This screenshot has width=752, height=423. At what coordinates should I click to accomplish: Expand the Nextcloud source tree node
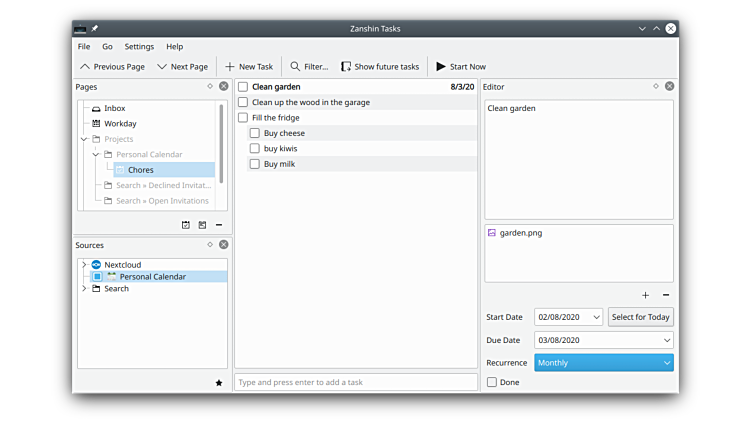coord(84,265)
